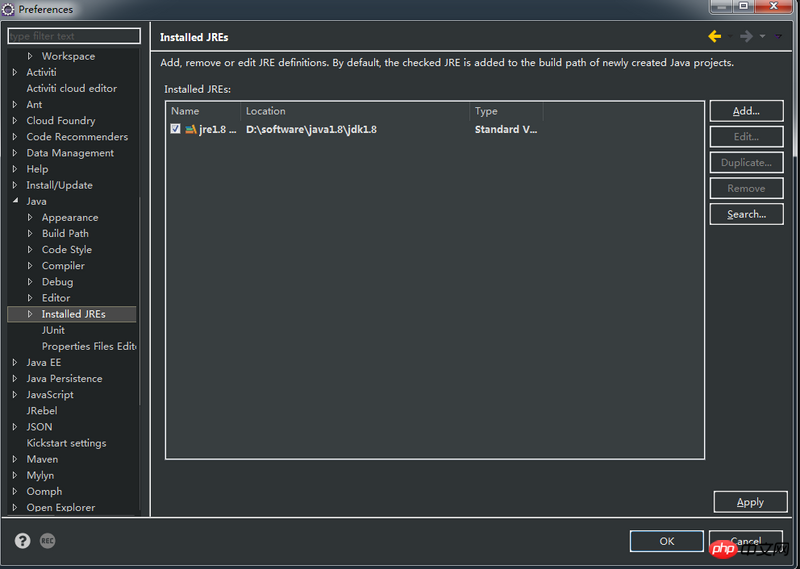Select Kickstart settings preference page
800x569 pixels.
tap(66, 443)
